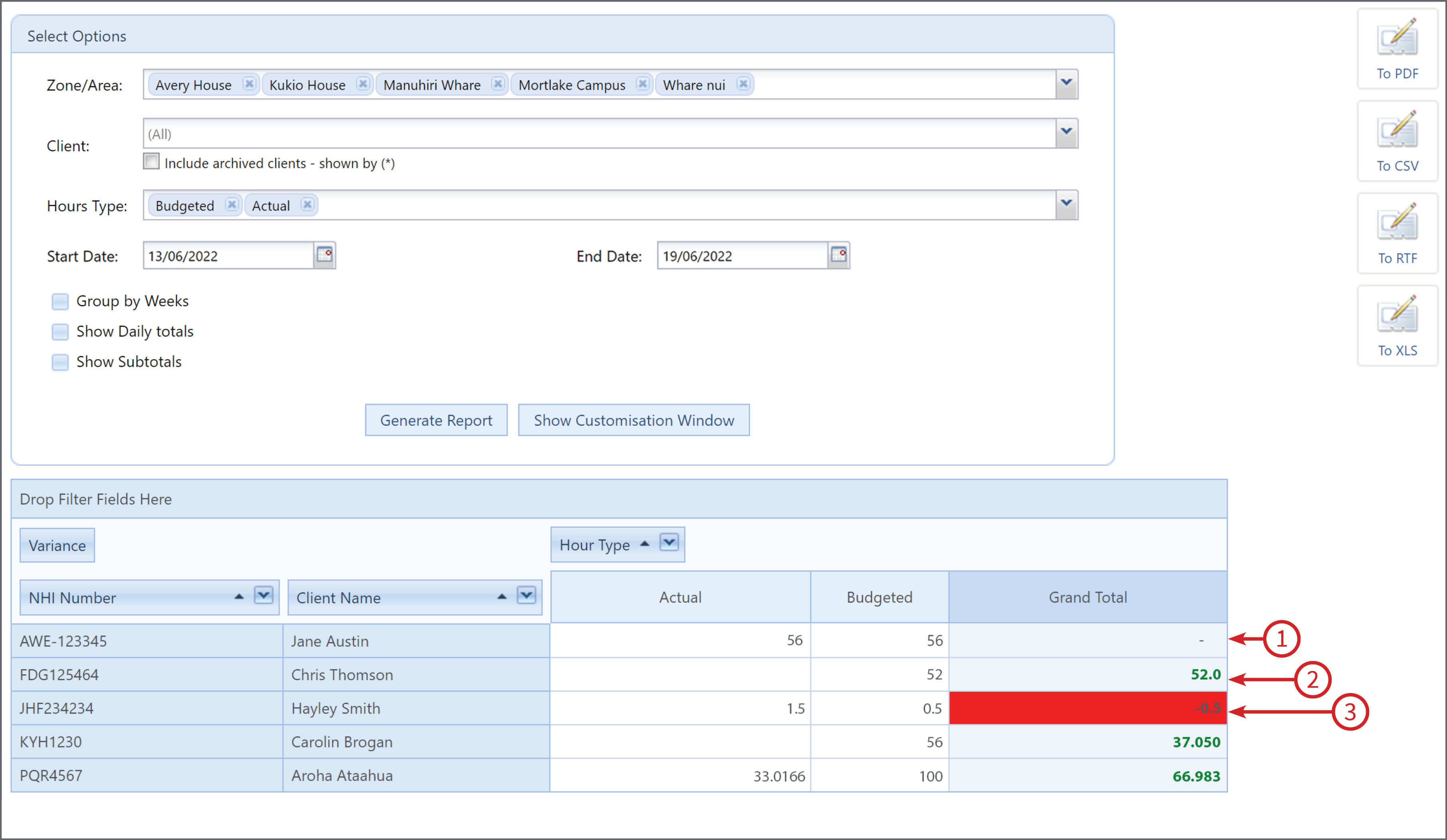Open Hours Type dropdown arrow
1447x840 pixels.
click(x=1066, y=205)
